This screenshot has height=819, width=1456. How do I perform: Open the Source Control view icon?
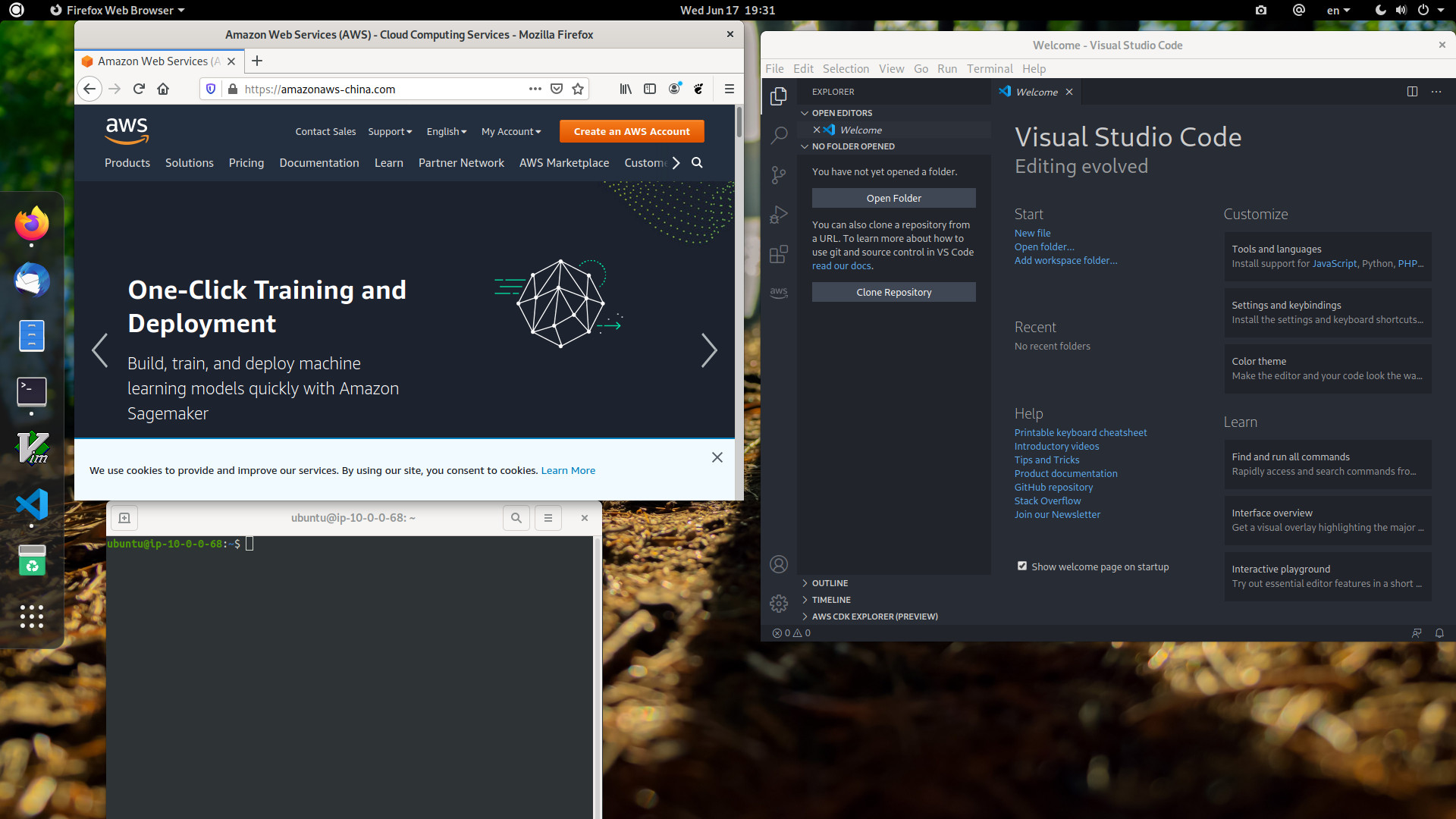(x=779, y=175)
